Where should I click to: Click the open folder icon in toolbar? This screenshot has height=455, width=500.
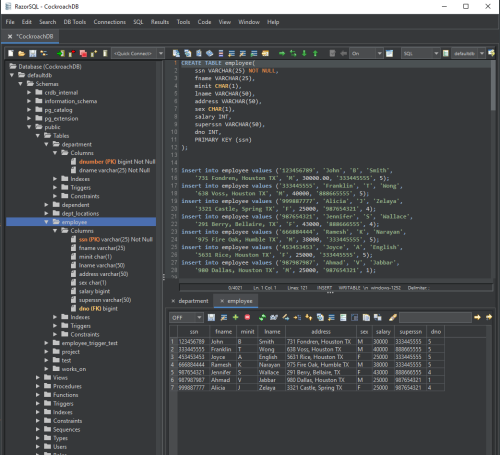point(22,53)
